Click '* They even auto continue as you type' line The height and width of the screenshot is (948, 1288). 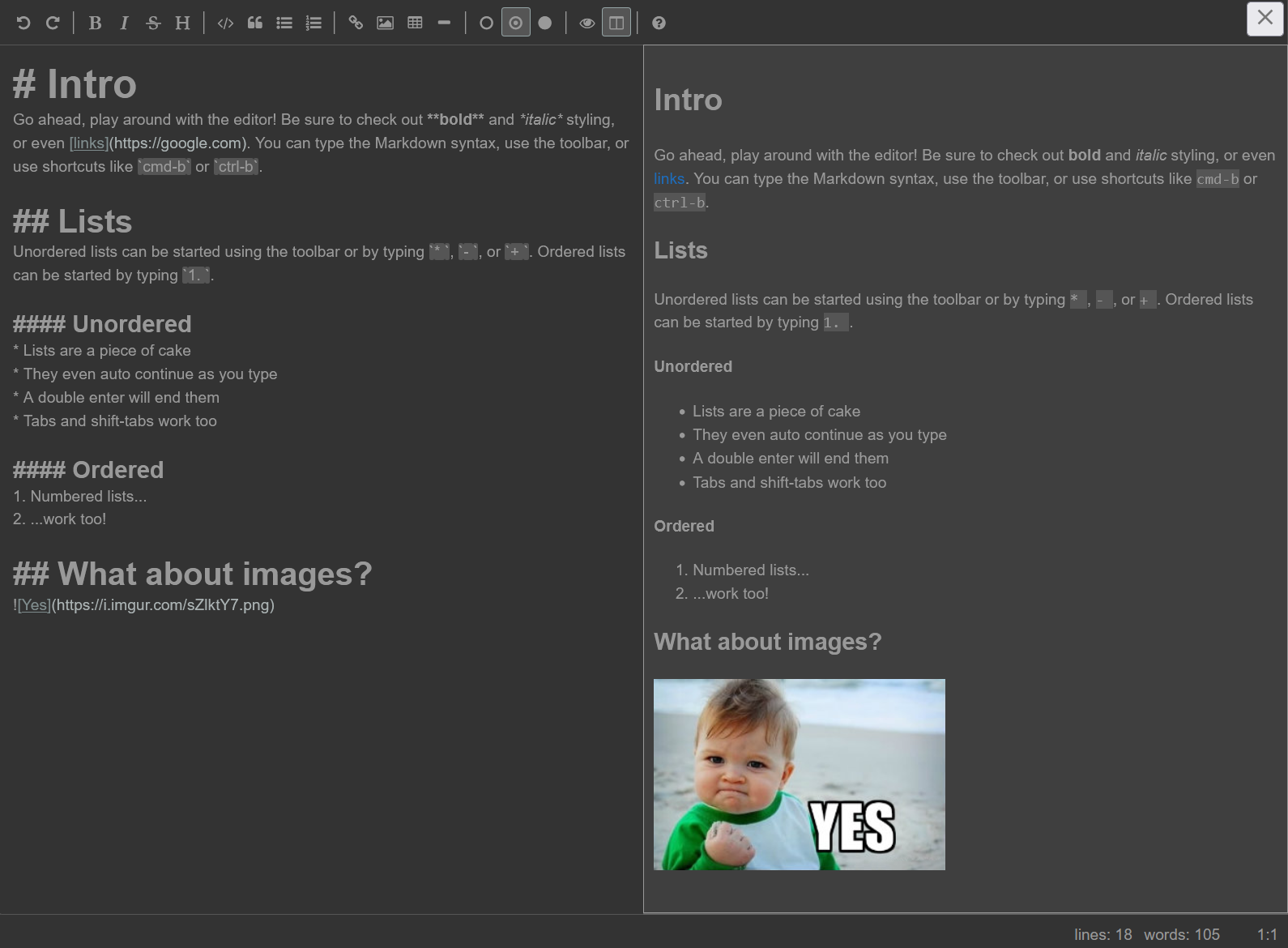(x=145, y=374)
